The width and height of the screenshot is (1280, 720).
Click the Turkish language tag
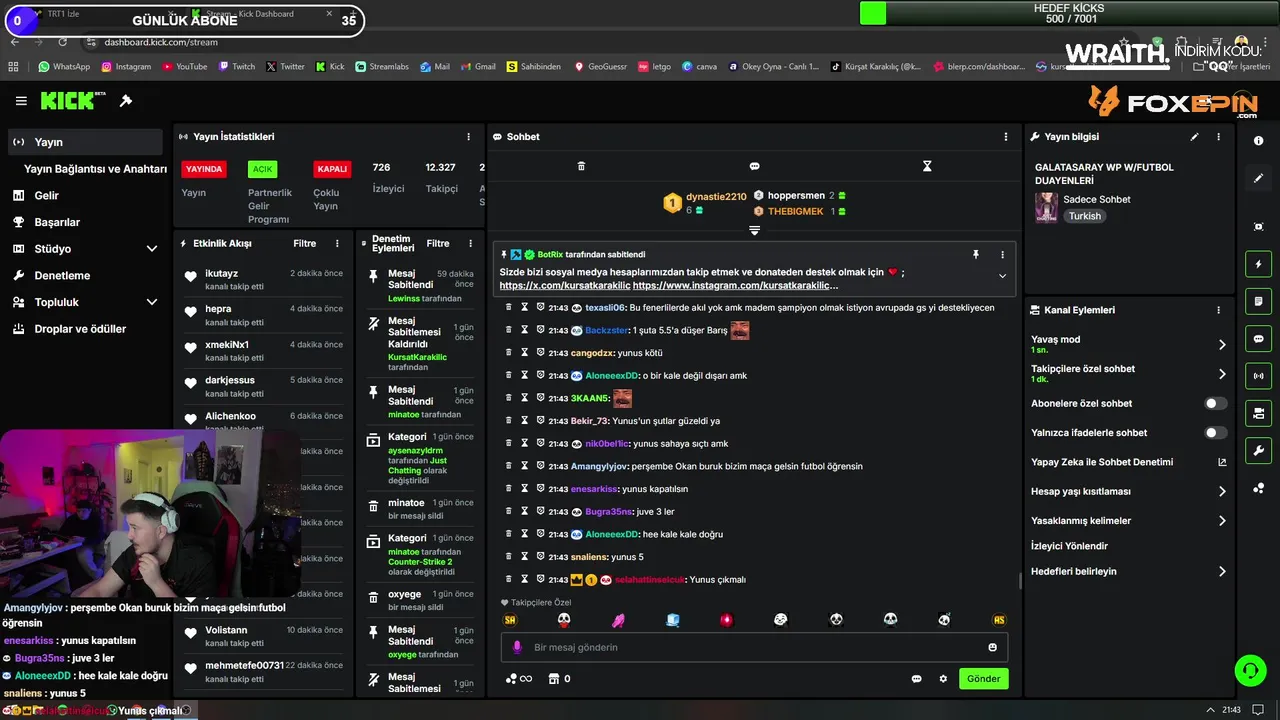[x=1085, y=216]
